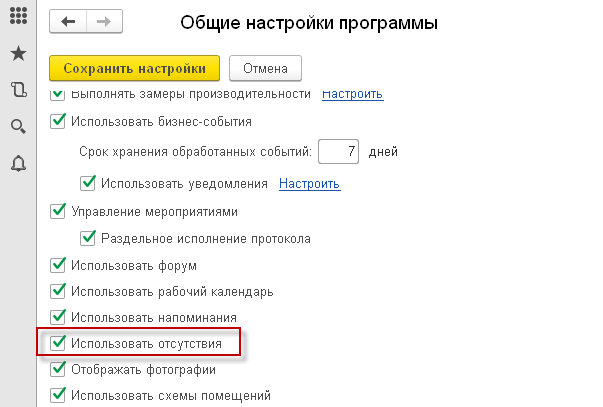Toggle Использовать отсутствия checkbox
603x407 pixels.
pos(57,343)
